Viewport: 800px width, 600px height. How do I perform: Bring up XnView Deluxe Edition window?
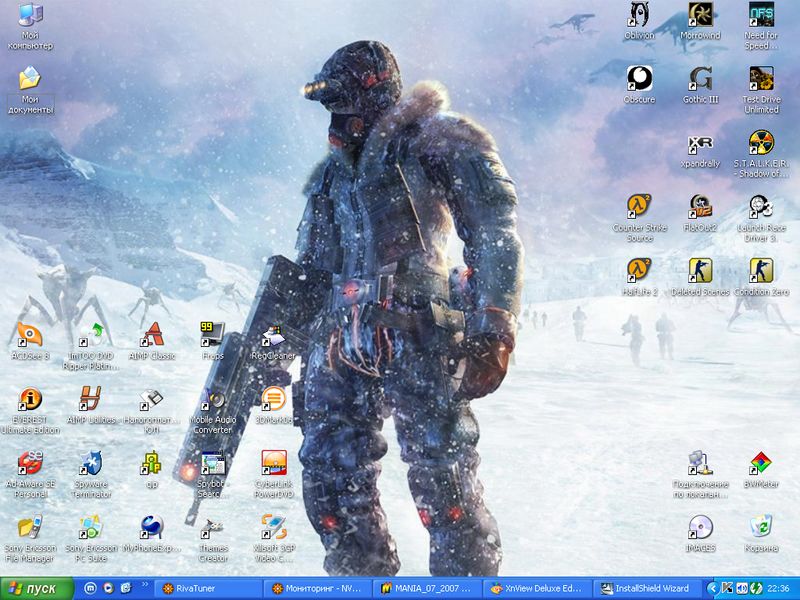(536, 589)
